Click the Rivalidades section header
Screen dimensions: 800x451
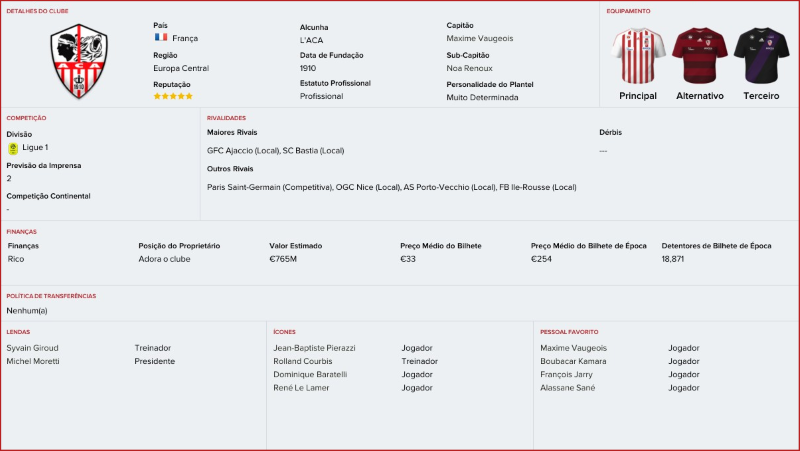click(226, 118)
